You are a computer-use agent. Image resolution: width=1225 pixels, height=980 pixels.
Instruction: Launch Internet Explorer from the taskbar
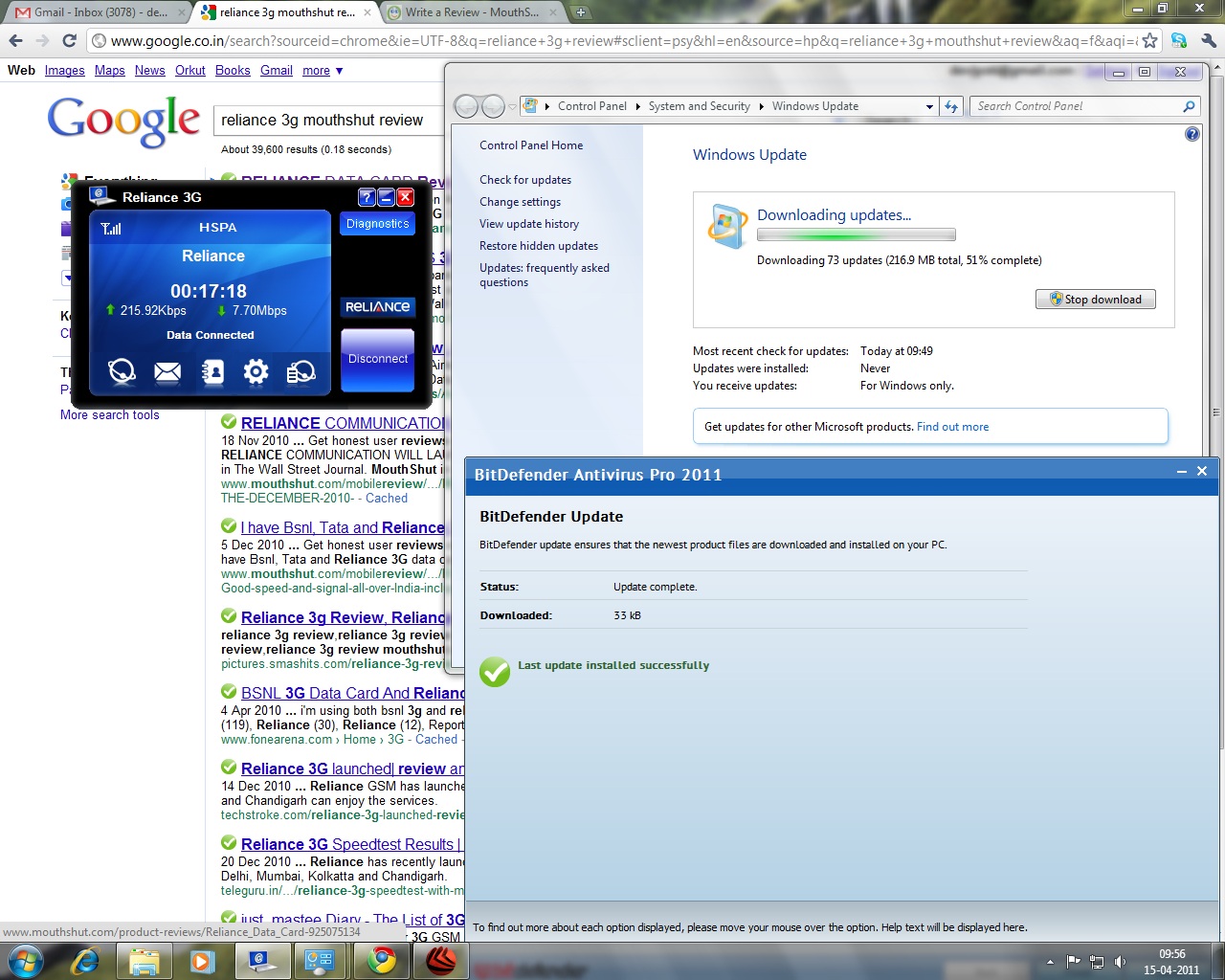[86, 961]
